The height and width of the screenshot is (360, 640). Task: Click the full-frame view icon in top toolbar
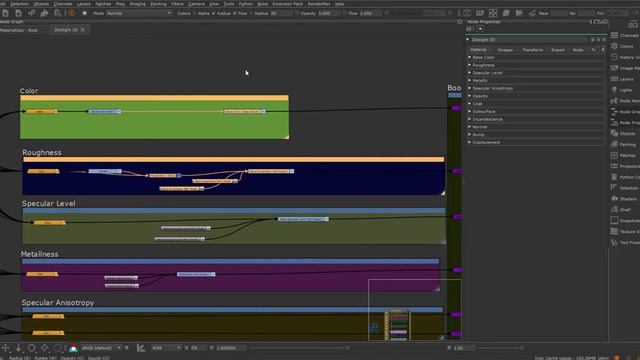coord(493,13)
